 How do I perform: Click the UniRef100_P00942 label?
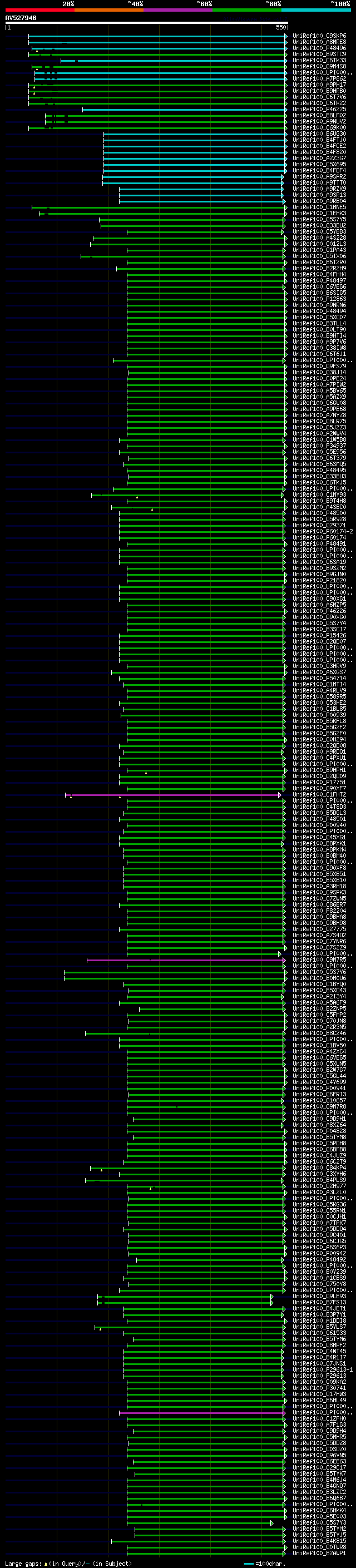pos(319,1253)
